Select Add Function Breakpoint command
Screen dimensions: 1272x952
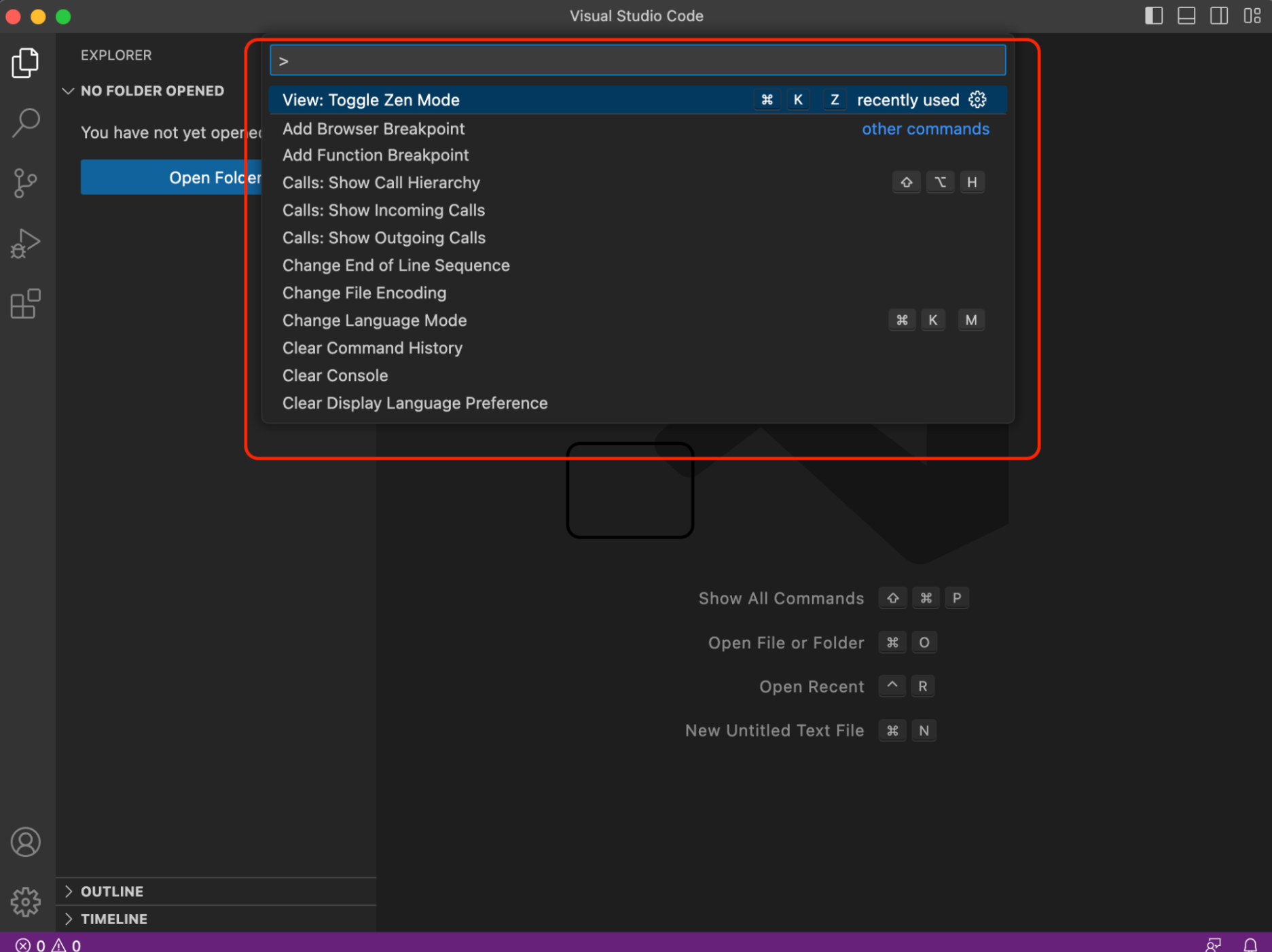(638, 155)
